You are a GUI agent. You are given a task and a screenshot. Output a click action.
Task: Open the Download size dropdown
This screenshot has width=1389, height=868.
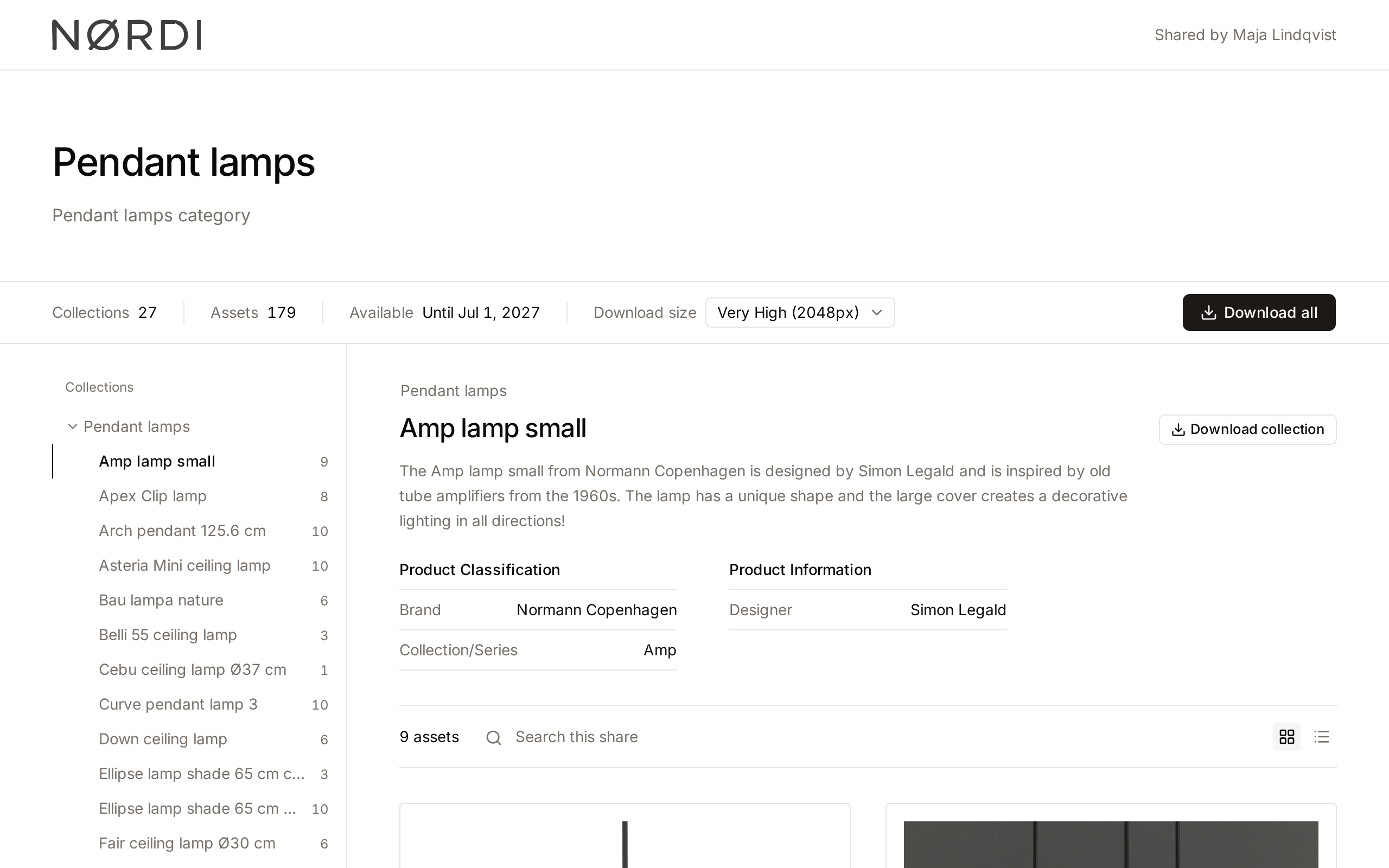pyautogui.click(x=800, y=312)
